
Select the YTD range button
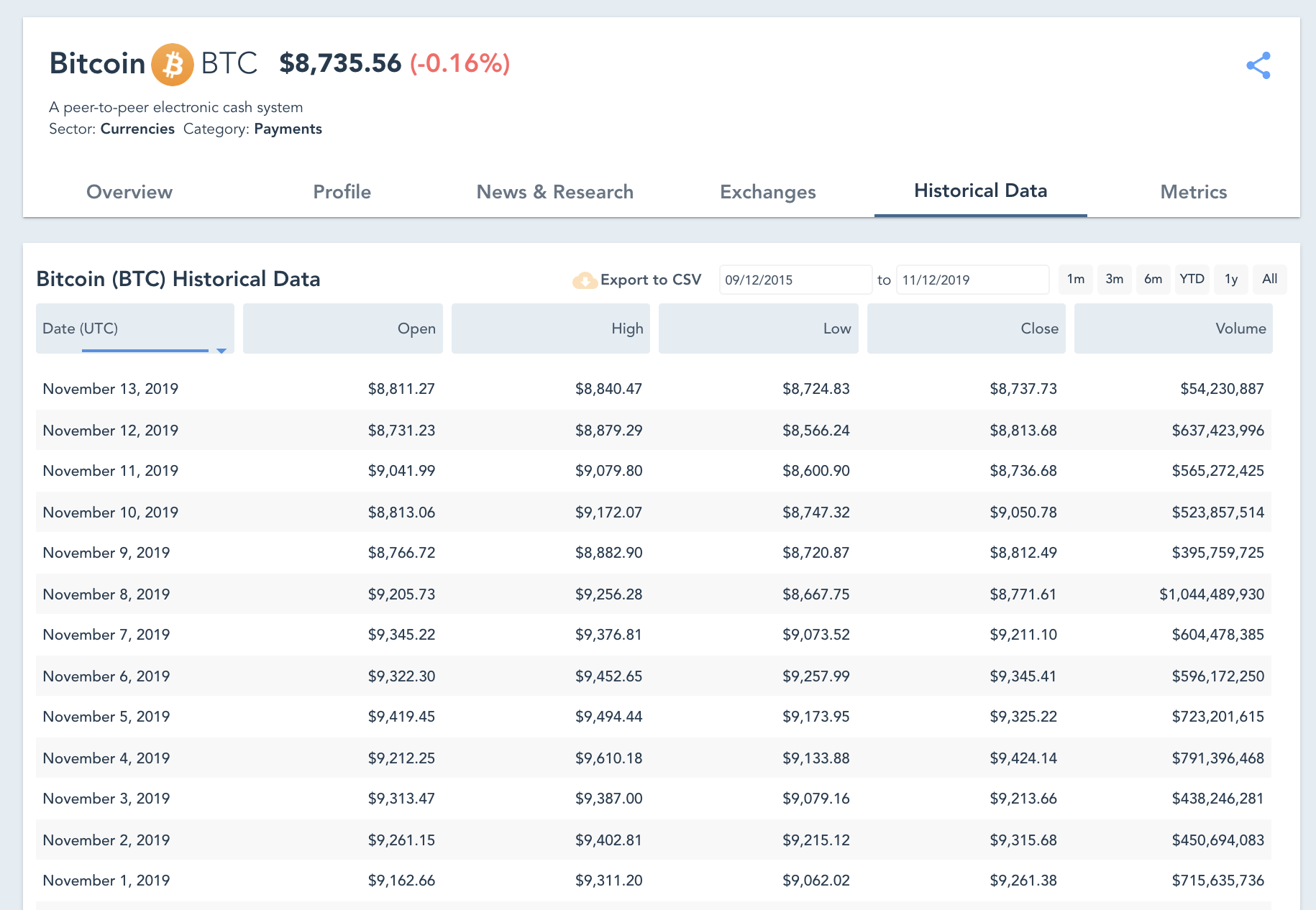point(1192,279)
